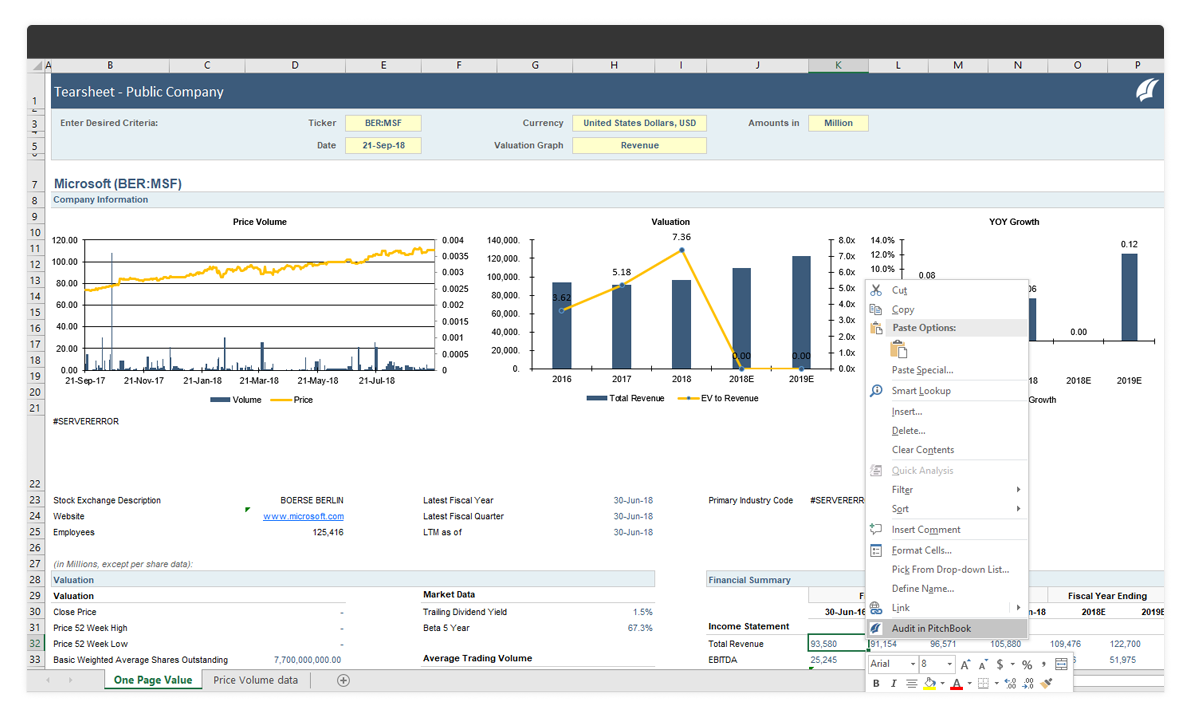The width and height of the screenshot is (1200, 721).
Task: Click the Date field 21-Sep-18
Action: 383,145
